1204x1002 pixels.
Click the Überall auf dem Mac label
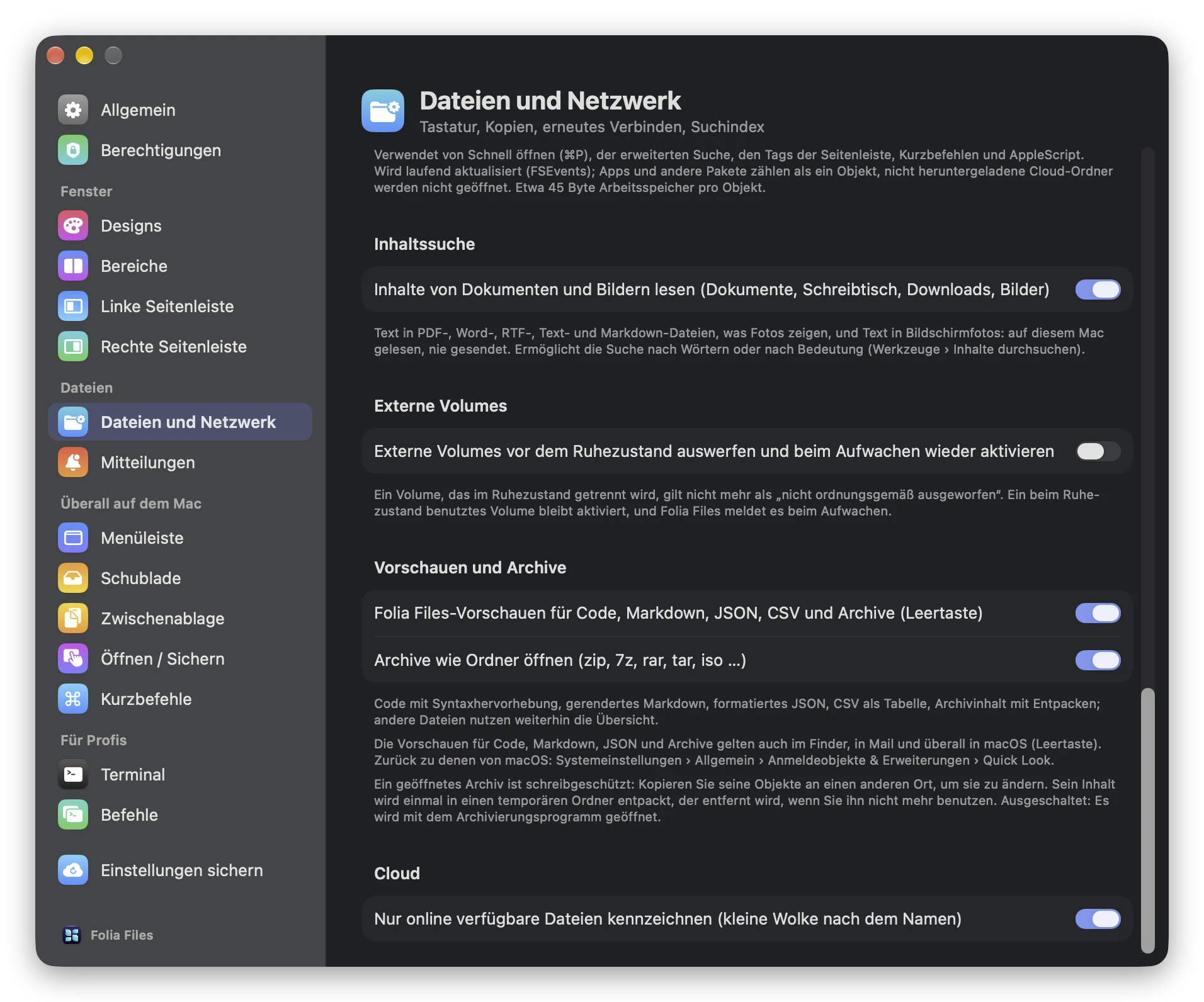click(x=131, y=504)
